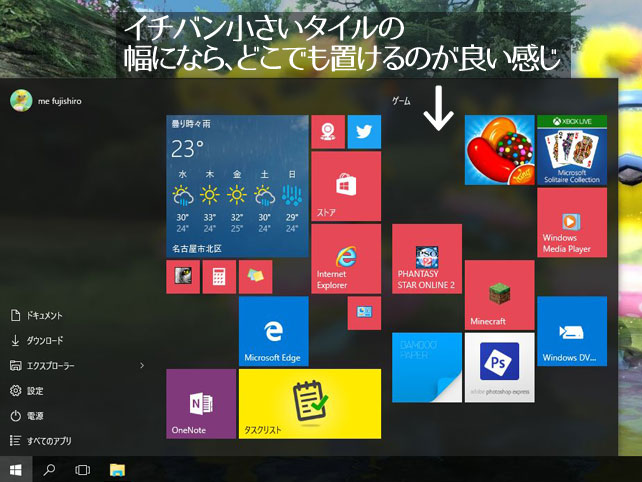Expand the エクスプローラー jump list arrow
Image resolution: width=642 pixels, height=482 pixels.
pyautogui.click(x=142, y=365)
